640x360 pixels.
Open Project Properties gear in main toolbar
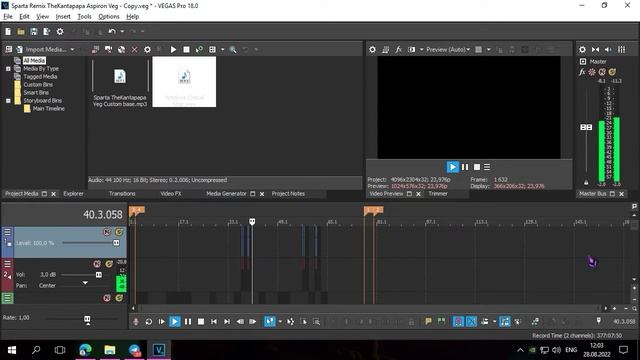pos(60,31)
